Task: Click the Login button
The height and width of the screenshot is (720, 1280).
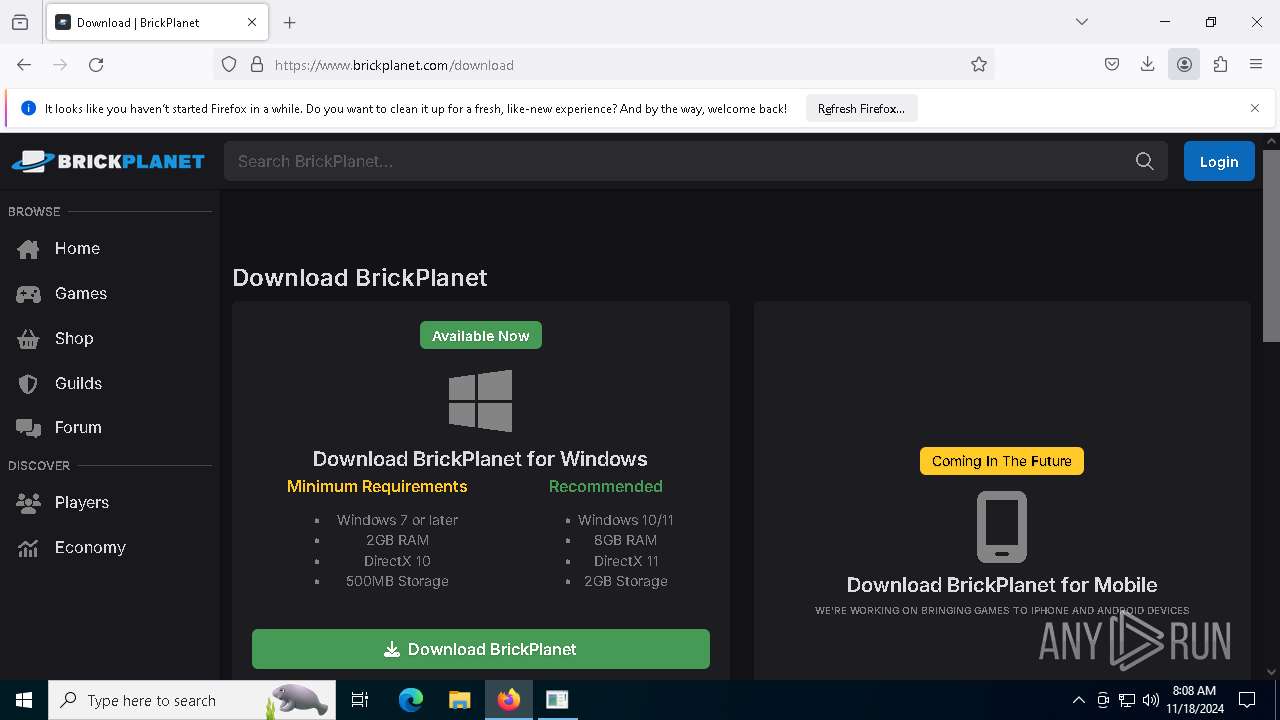Action: pos(1219,161)
